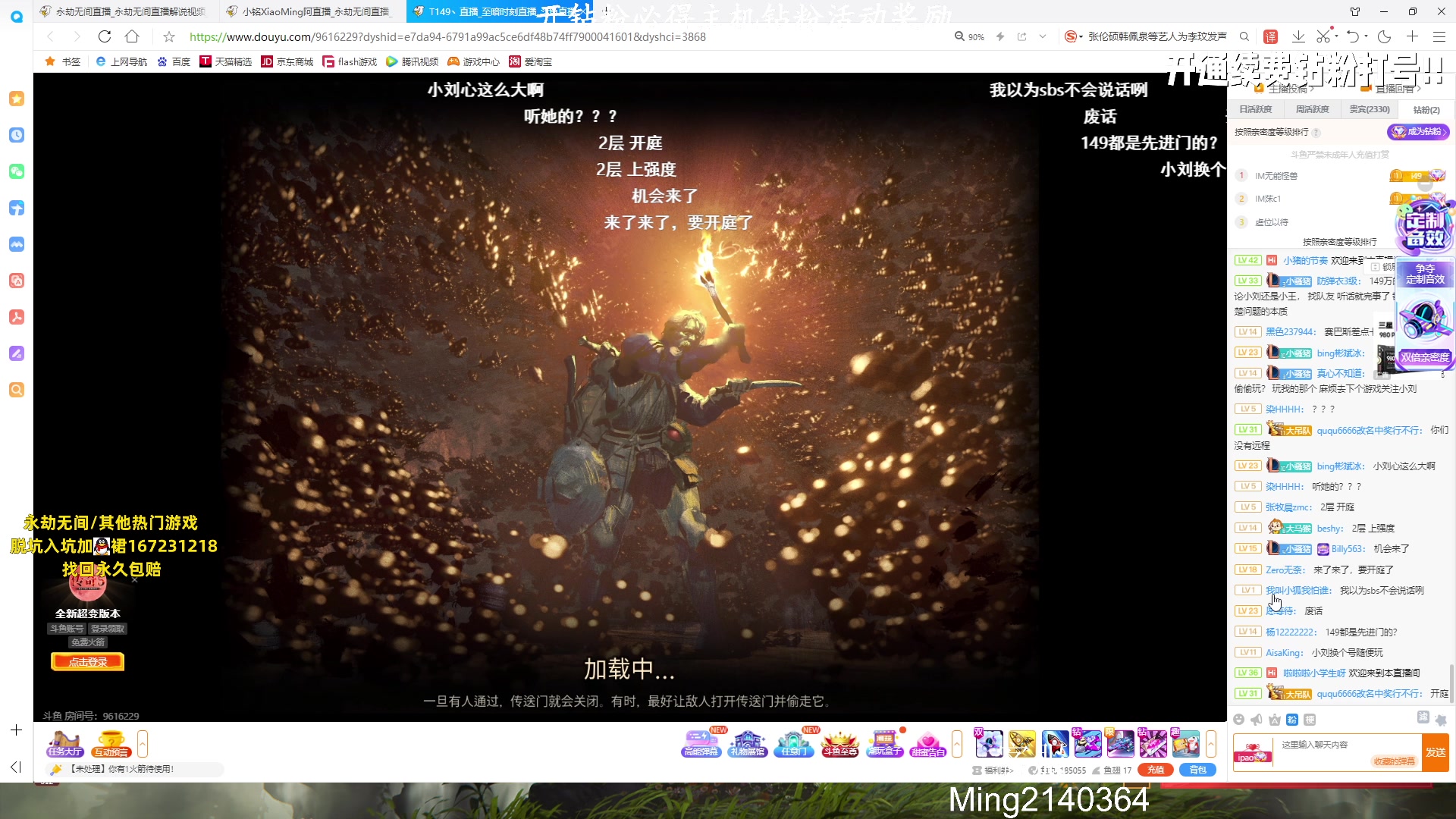Click the chat panel scrollbar
This screenshot has width=1456, height=819.
point(1452,683)
